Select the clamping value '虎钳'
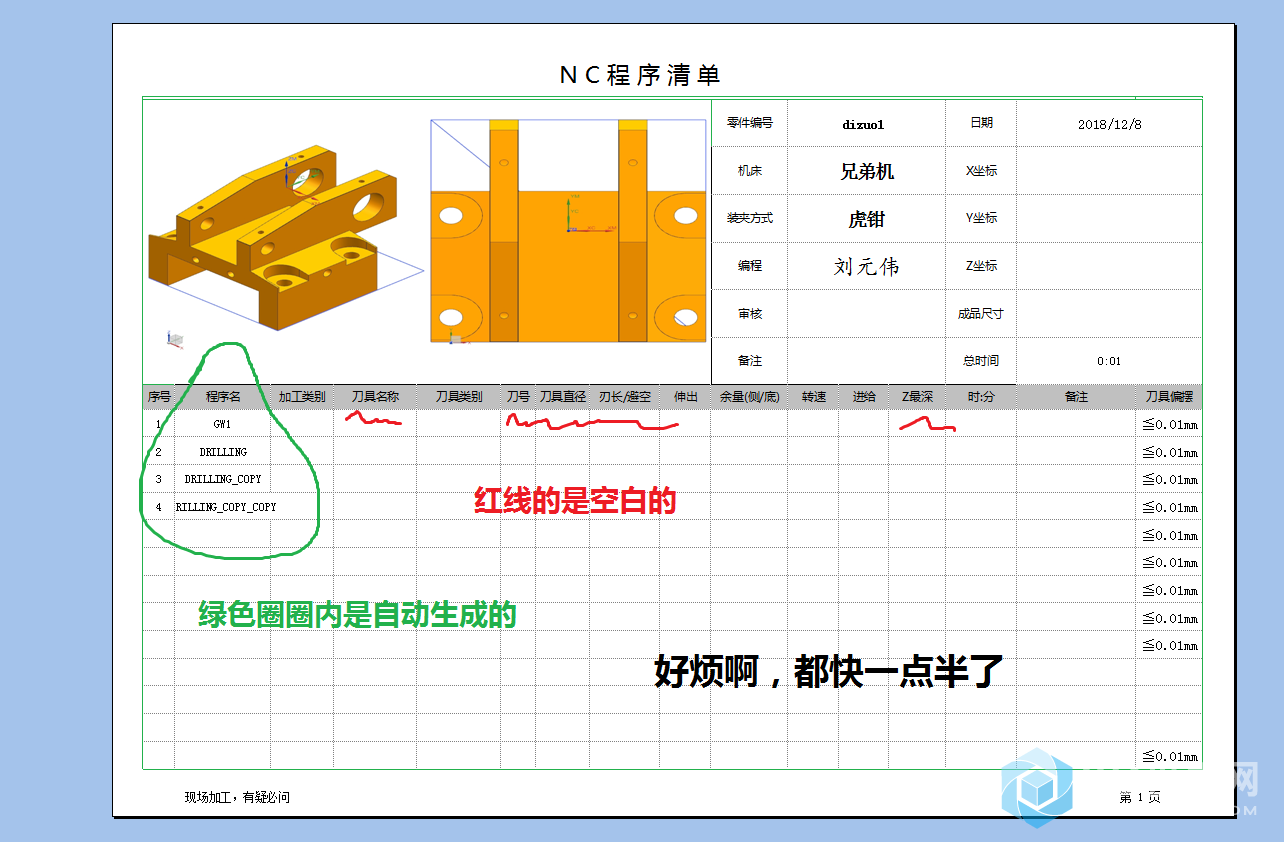The width and height of the screenshot is (1284, 842). pyautogui.click(x=866, y=219)
